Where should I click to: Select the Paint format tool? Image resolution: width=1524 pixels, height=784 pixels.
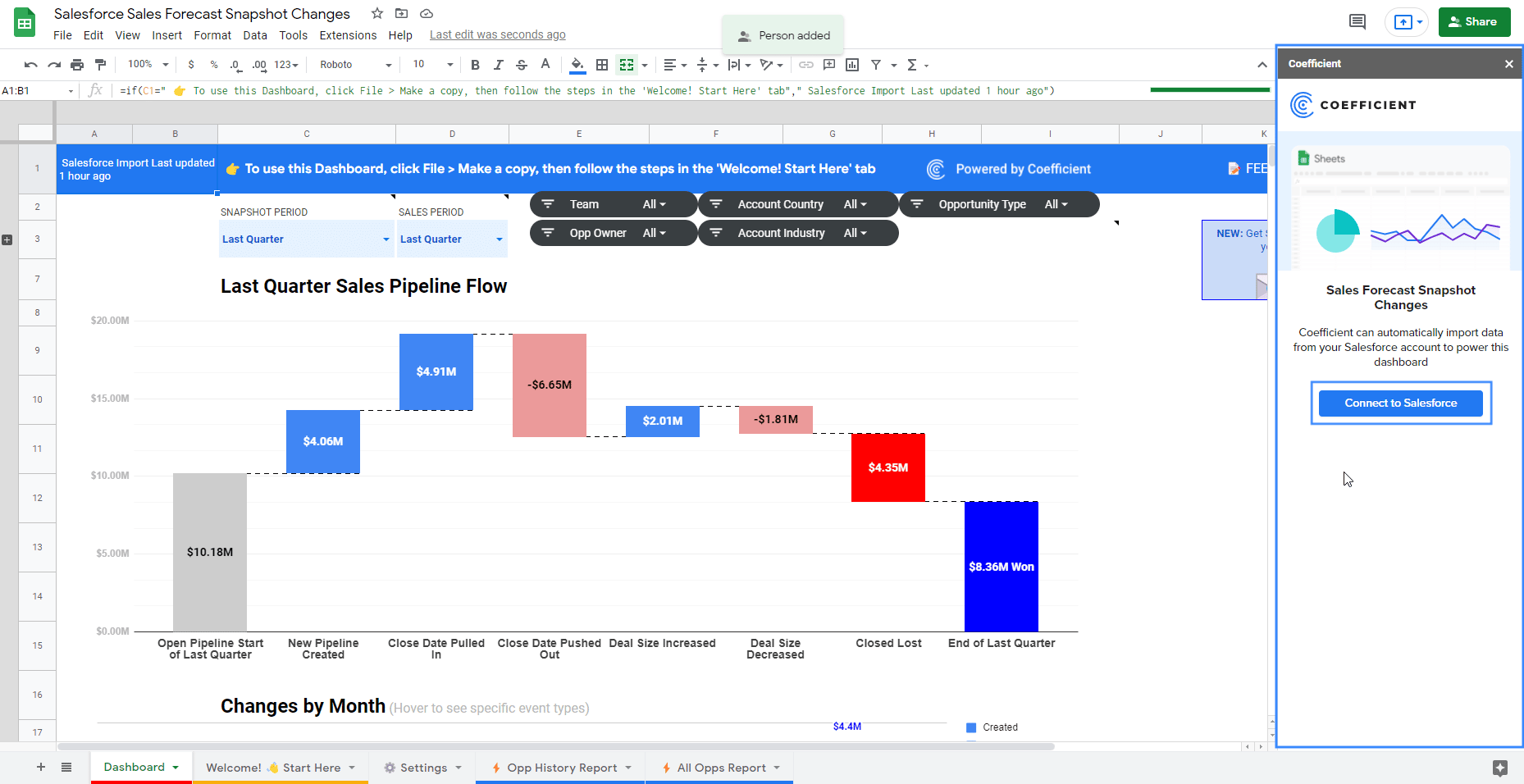(x=101, y=65)
